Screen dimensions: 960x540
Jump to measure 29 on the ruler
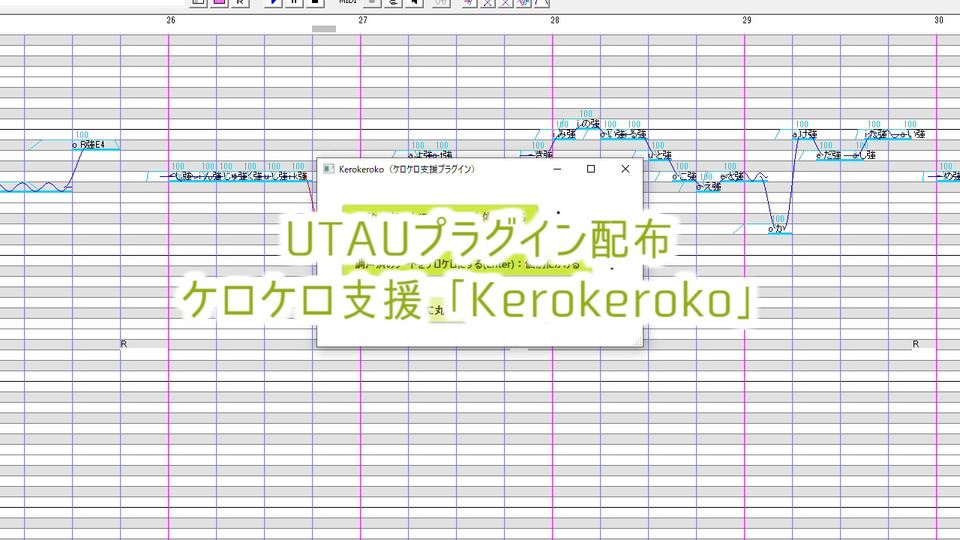[x=747, y=20]
